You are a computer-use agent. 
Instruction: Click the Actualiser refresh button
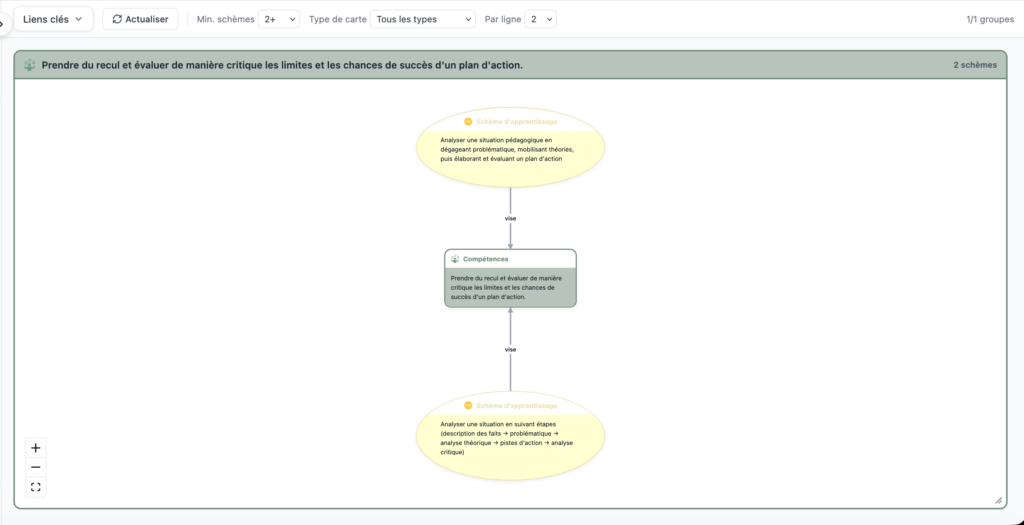(140, 19)
